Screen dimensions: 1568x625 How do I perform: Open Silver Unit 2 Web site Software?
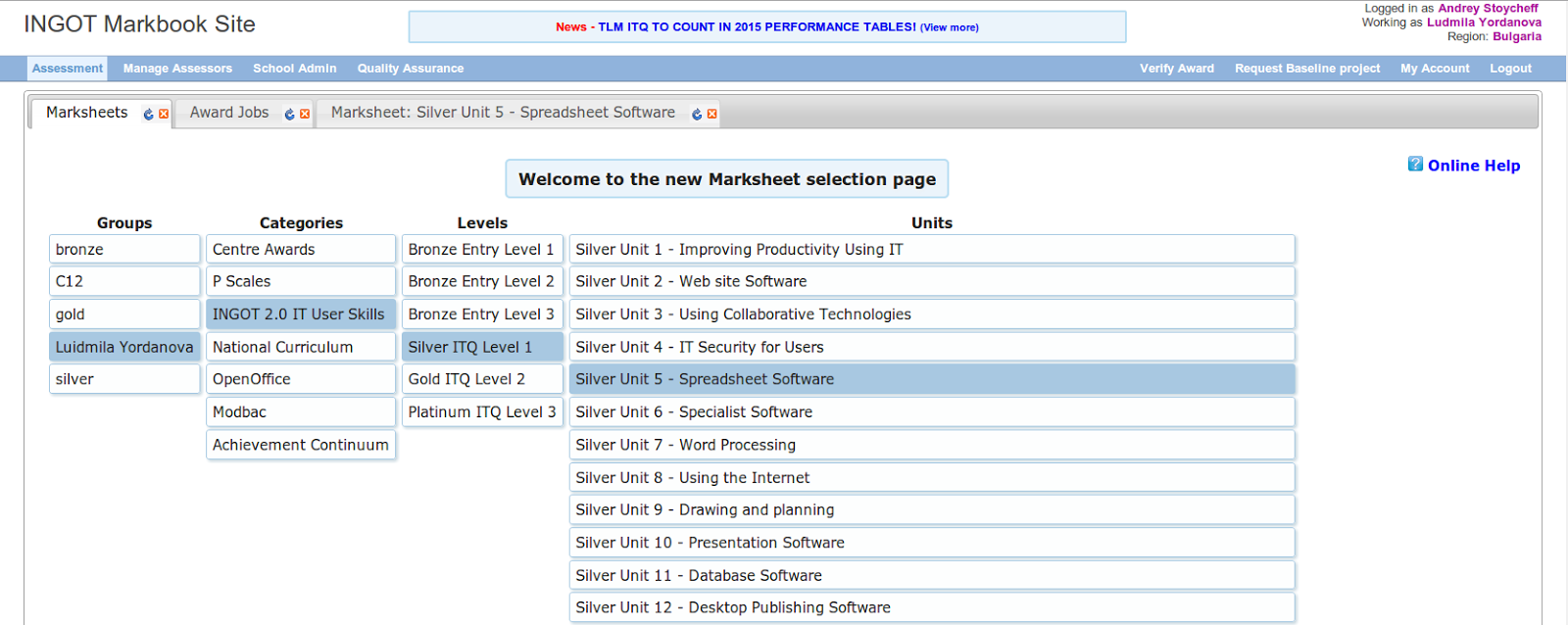click(x=932, y=281)
